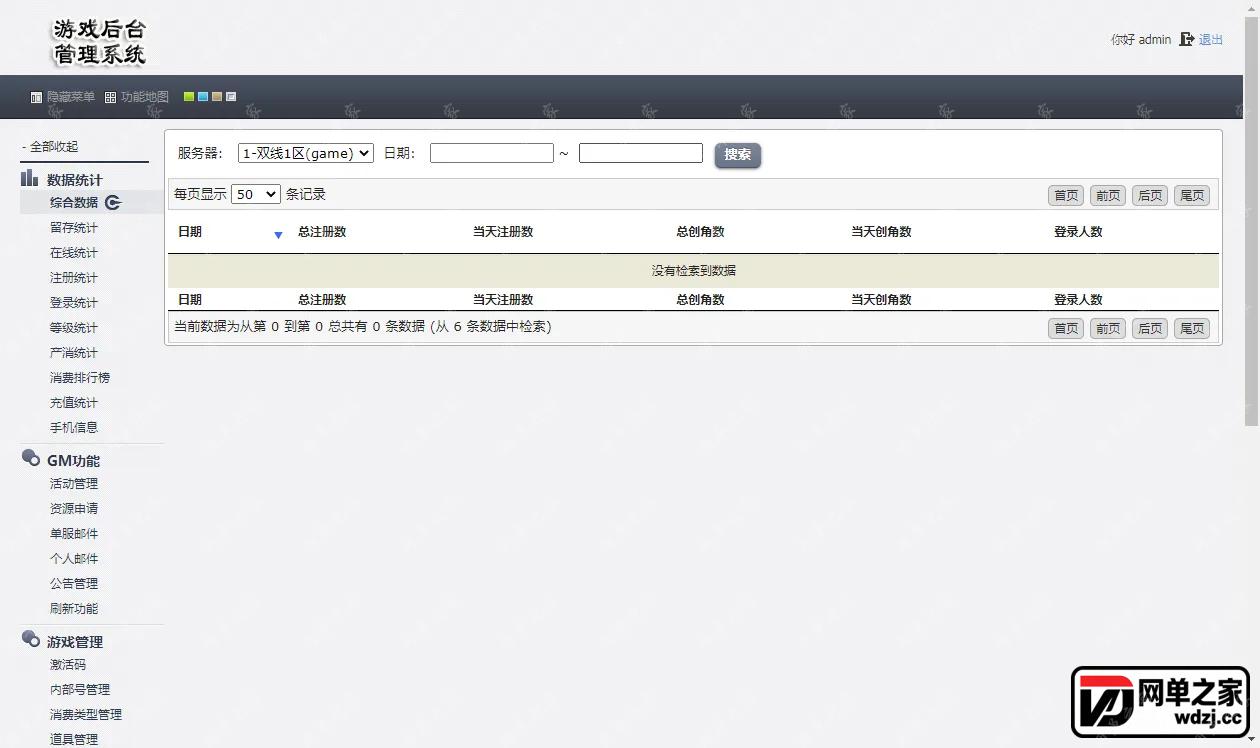The height and width of the screenshot is (748, 1260).
Task: Click the 你好 admin greeting text
Action: pos(1141,40)
